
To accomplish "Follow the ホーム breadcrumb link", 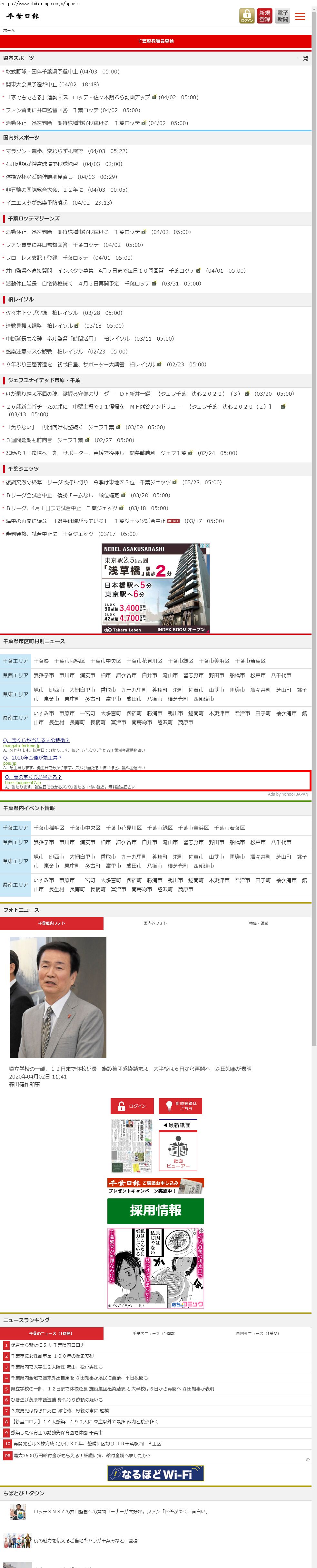I will (x=8, y=30).
